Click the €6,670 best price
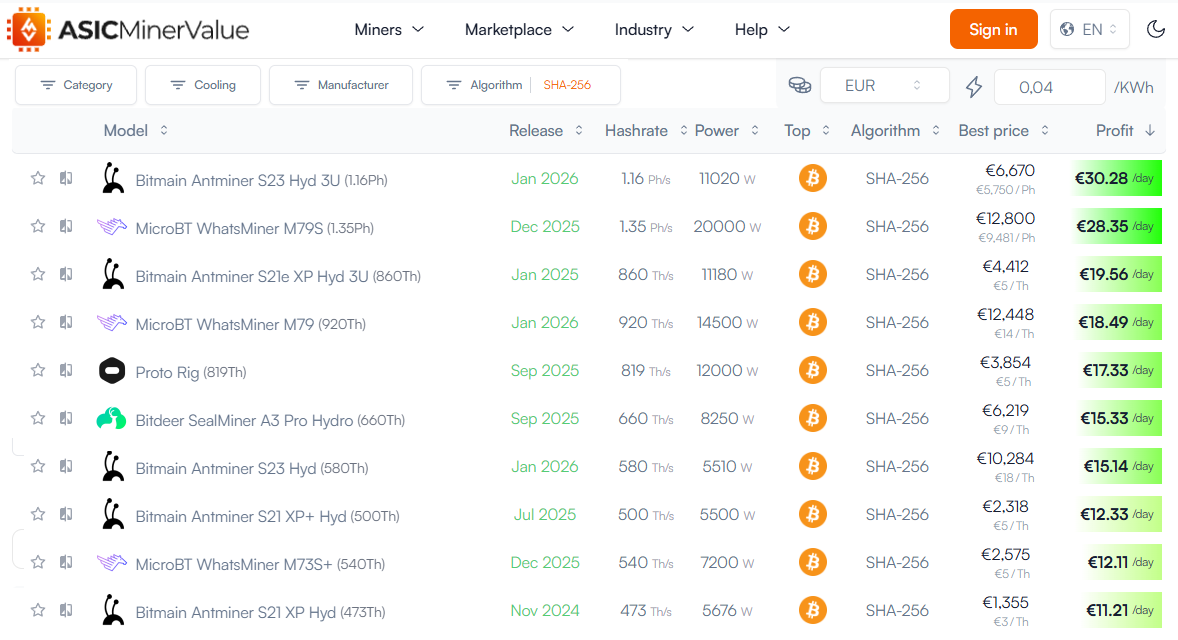 point(1010,171)
